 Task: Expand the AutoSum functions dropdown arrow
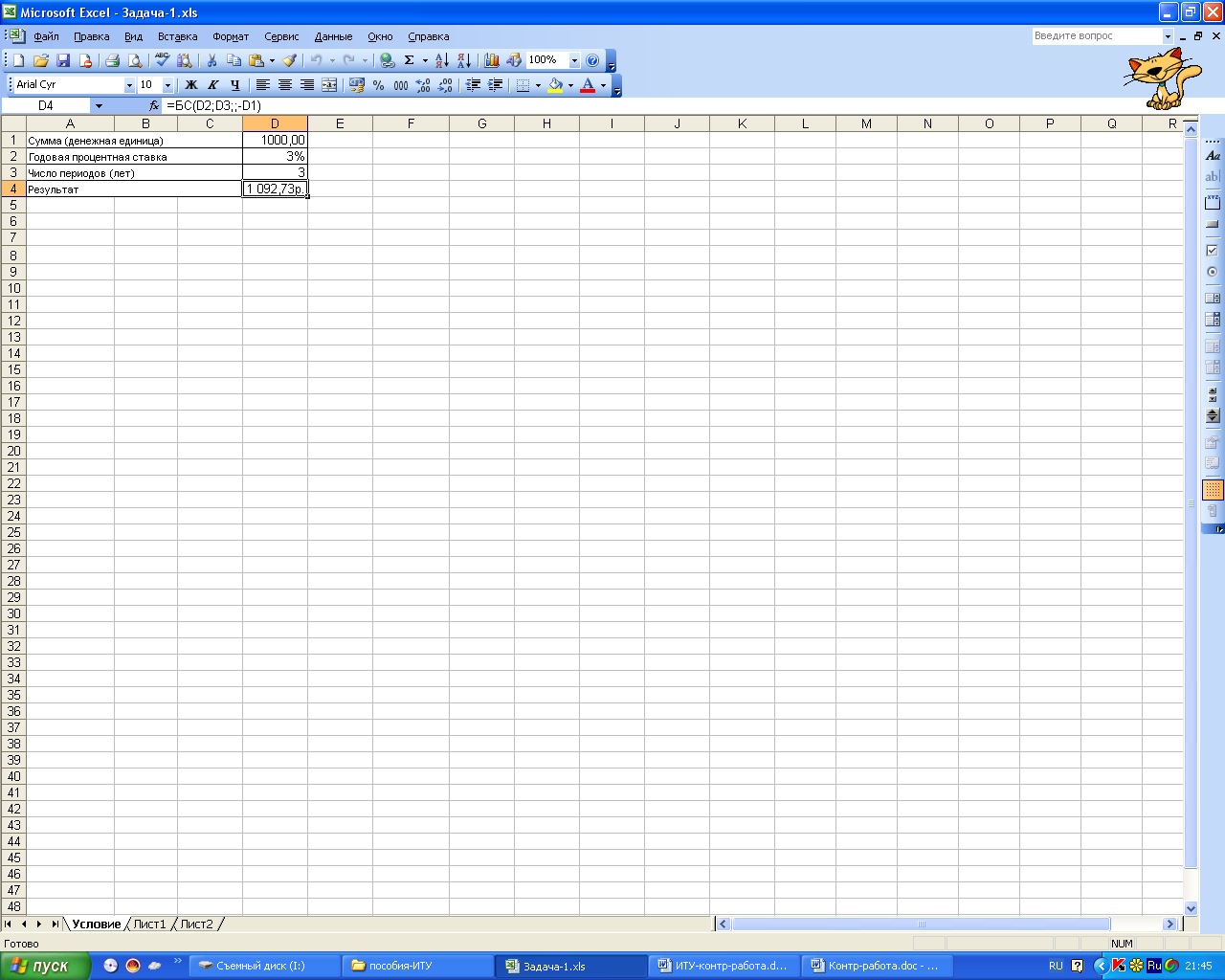(425, 60)
